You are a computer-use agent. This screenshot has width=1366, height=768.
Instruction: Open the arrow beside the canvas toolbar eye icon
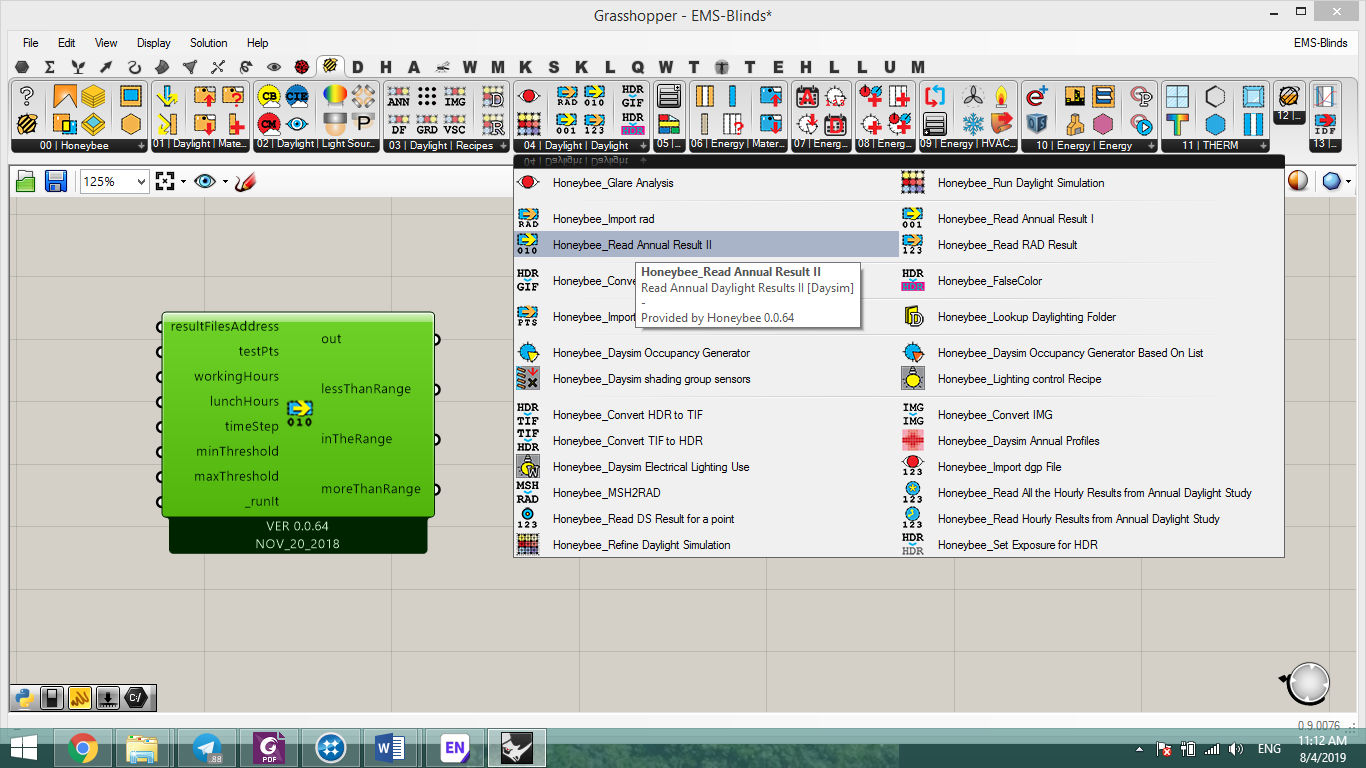pos(225,182)
